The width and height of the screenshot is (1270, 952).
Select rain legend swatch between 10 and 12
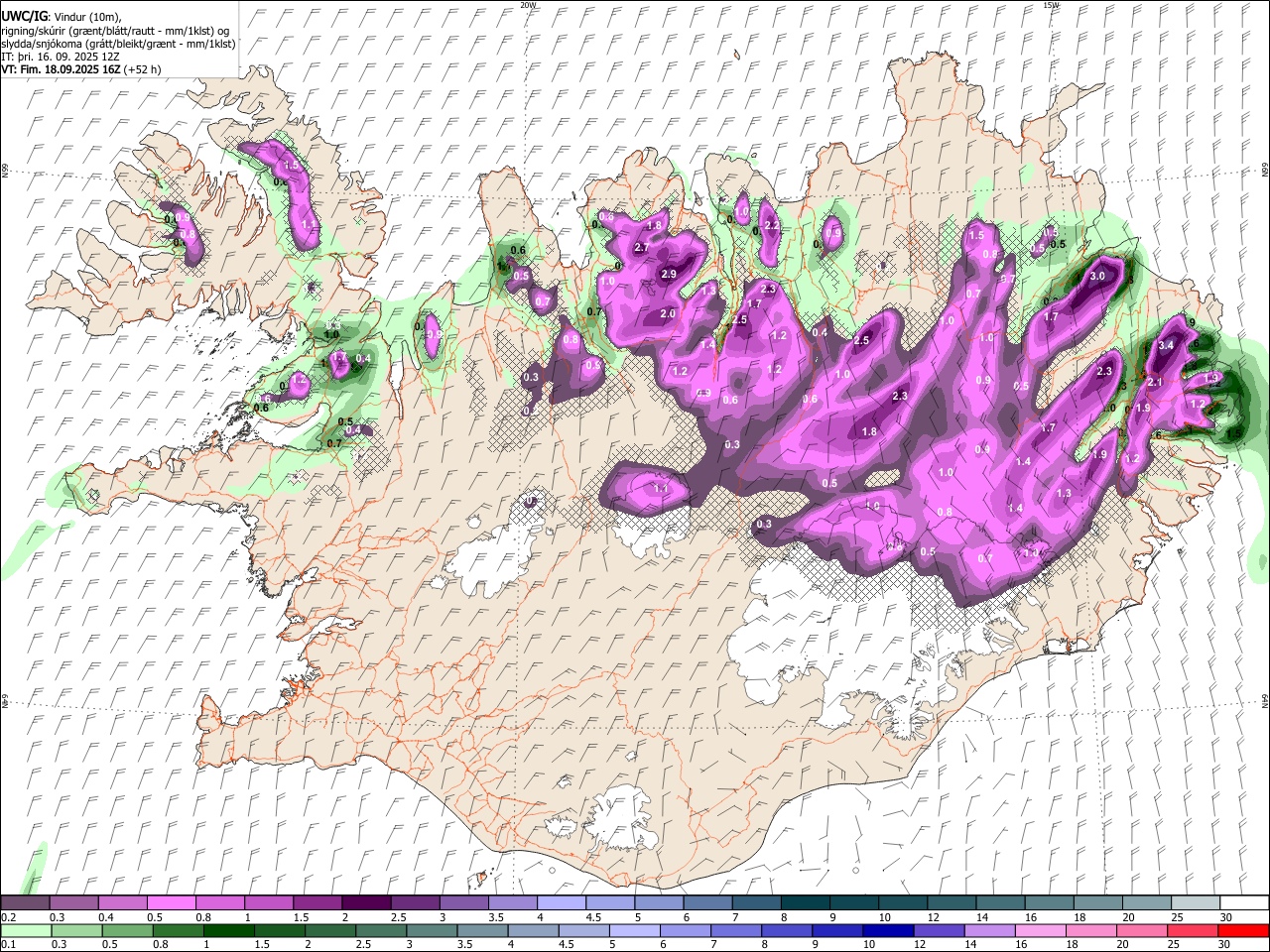click(888, 930)
